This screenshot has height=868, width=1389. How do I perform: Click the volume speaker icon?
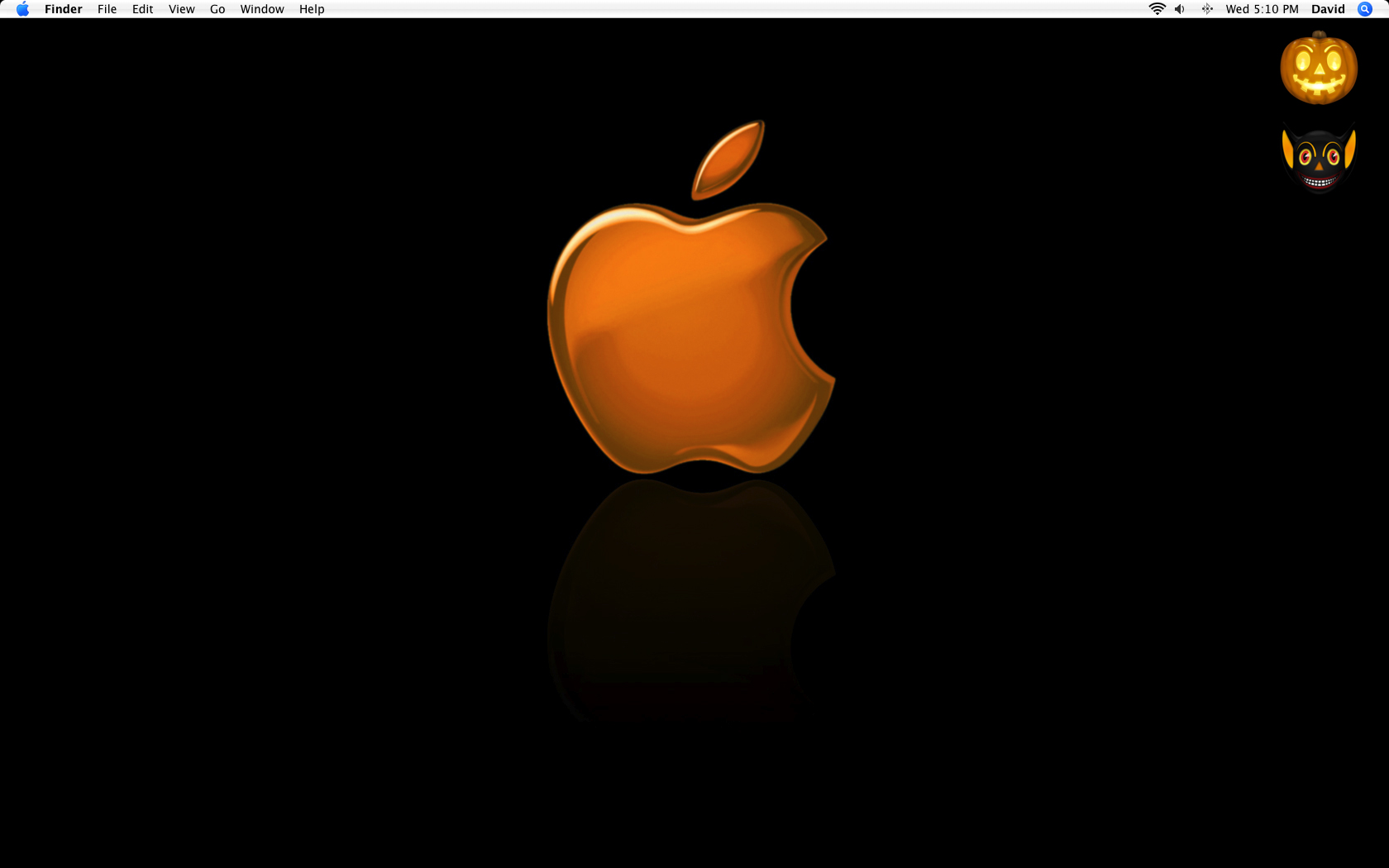click(1180, 9)
